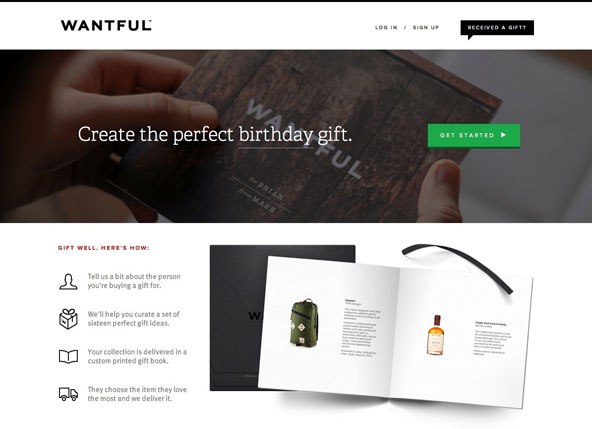Click the hero headline Create the perfect gift
592x429 pixels.
coord(215,134)
